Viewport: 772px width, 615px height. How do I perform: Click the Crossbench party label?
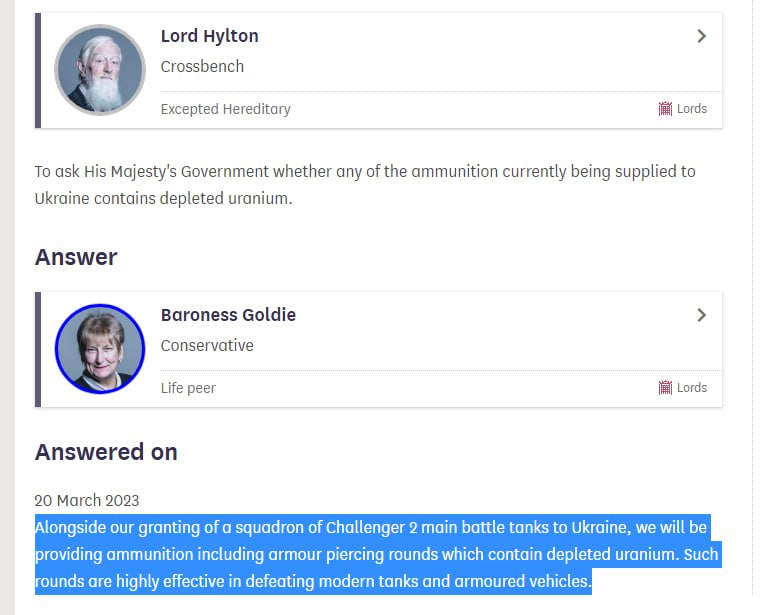point(202,67)
